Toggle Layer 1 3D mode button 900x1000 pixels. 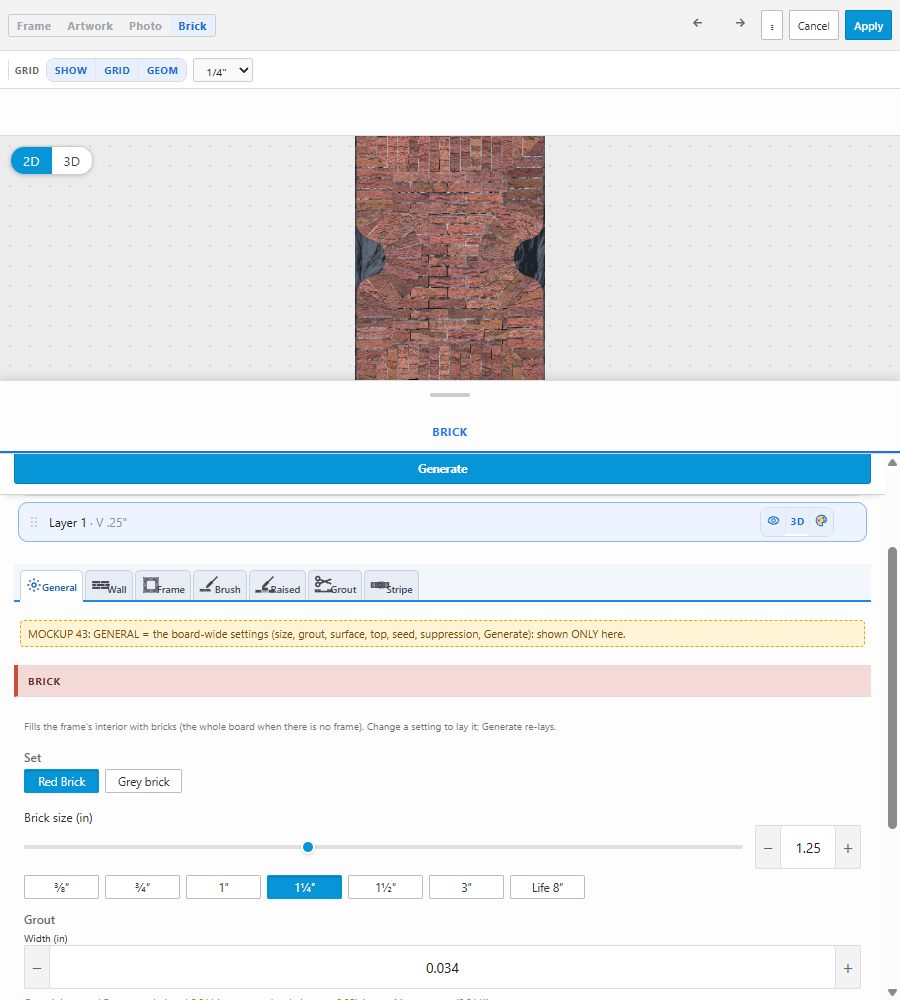pyautogui.click(x=797, y=521)
